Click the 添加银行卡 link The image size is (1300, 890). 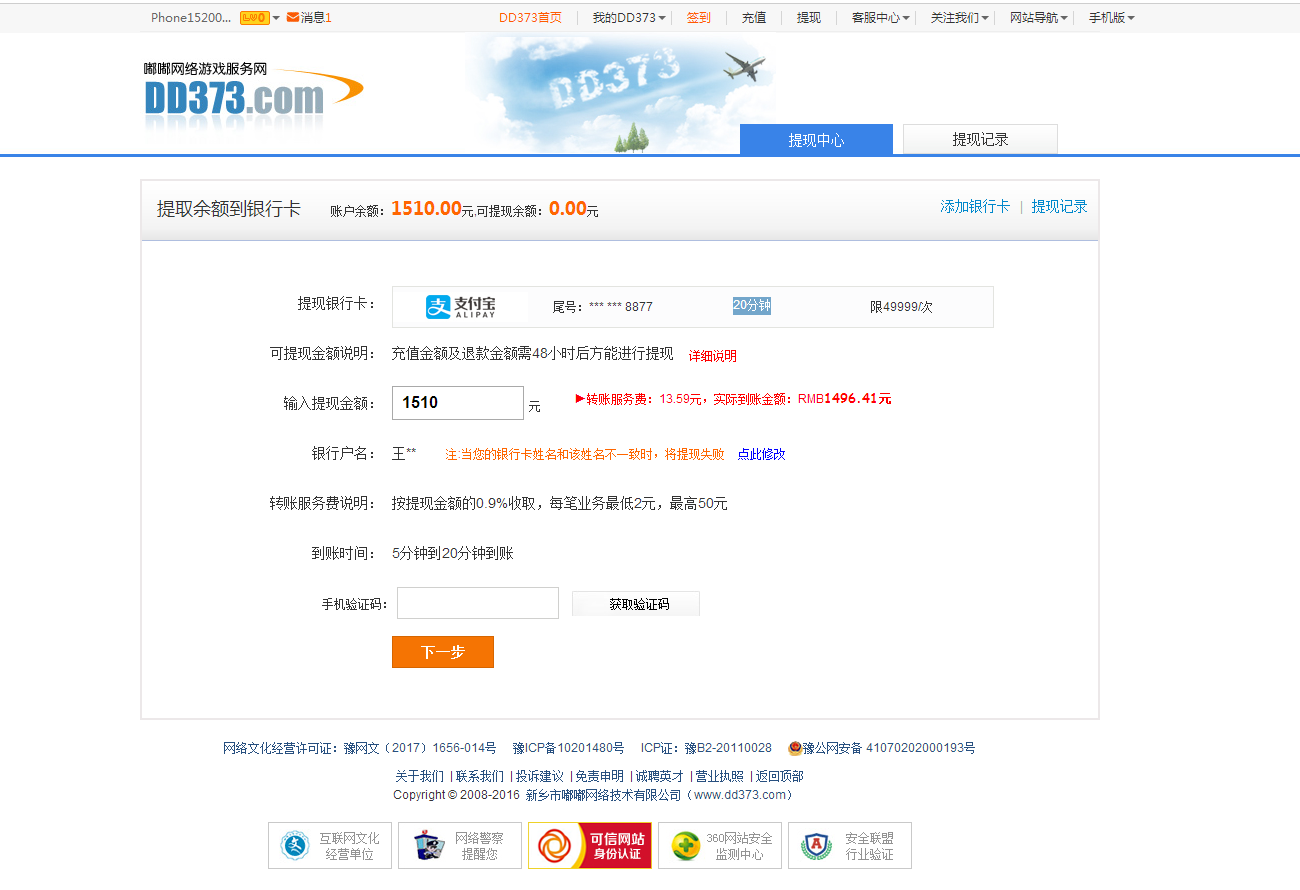tap(975, 206)
